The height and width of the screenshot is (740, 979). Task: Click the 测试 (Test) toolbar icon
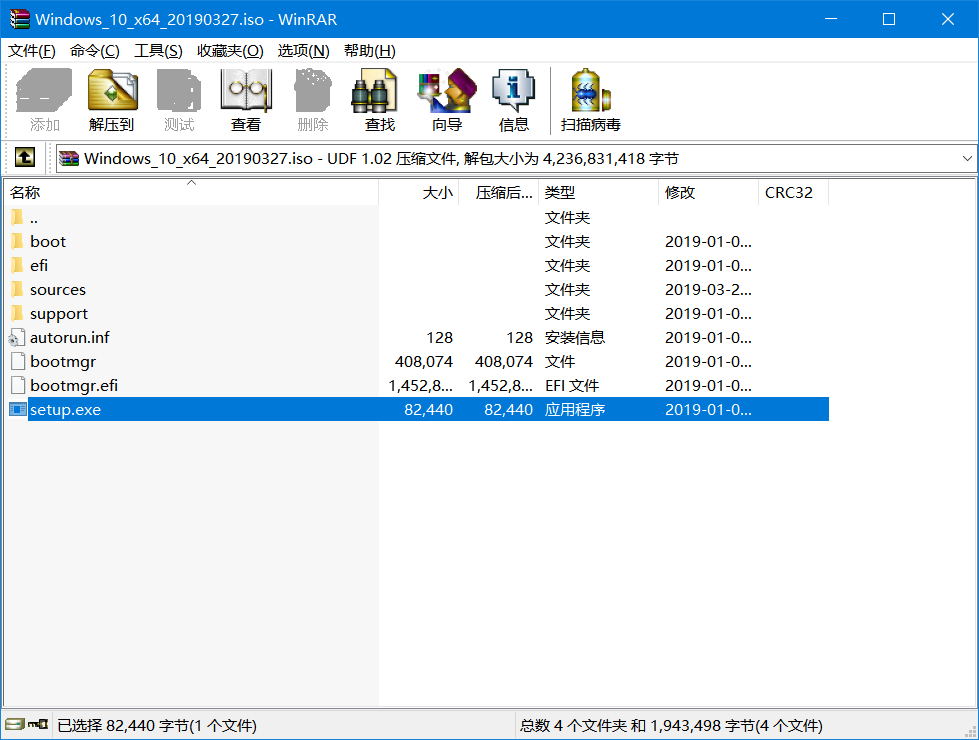pos(179,100)
